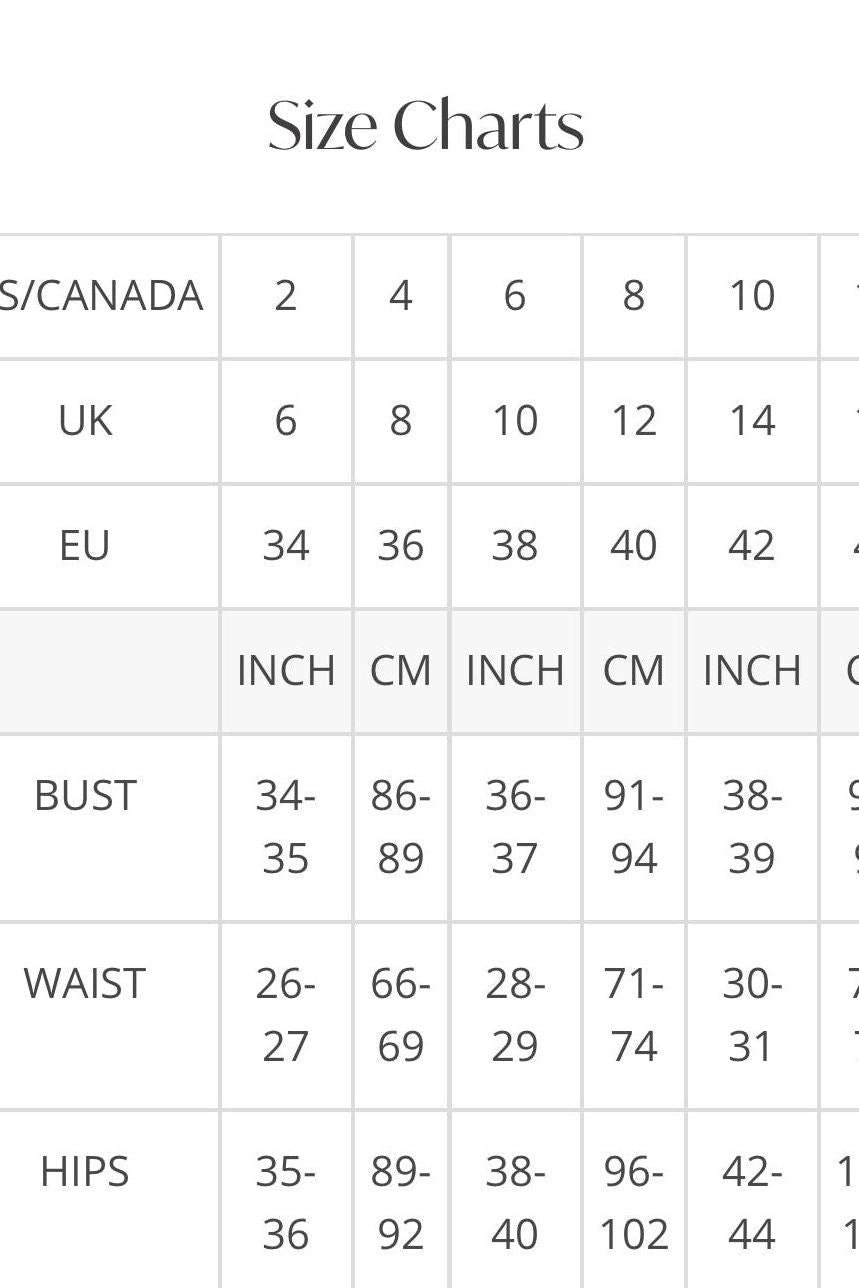The height and width of the screenshot is (1288, 859).
Task: Select the bust 91-94 cm cell
Action: pyautogui.click(x=634, y=827)
